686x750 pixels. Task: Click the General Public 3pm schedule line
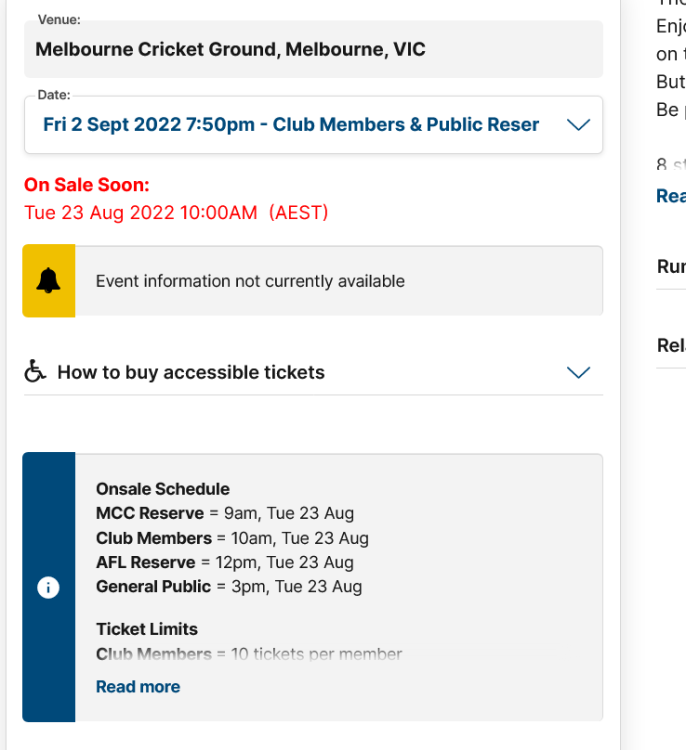229,586
